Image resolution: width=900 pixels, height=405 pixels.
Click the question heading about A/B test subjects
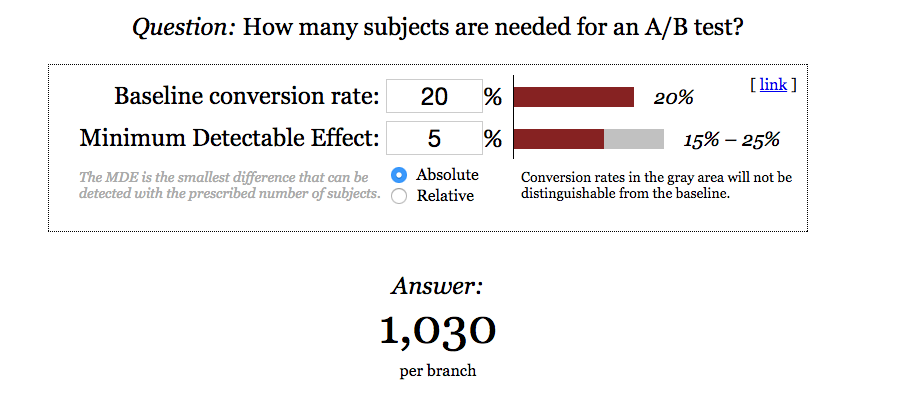pos(437,27)
